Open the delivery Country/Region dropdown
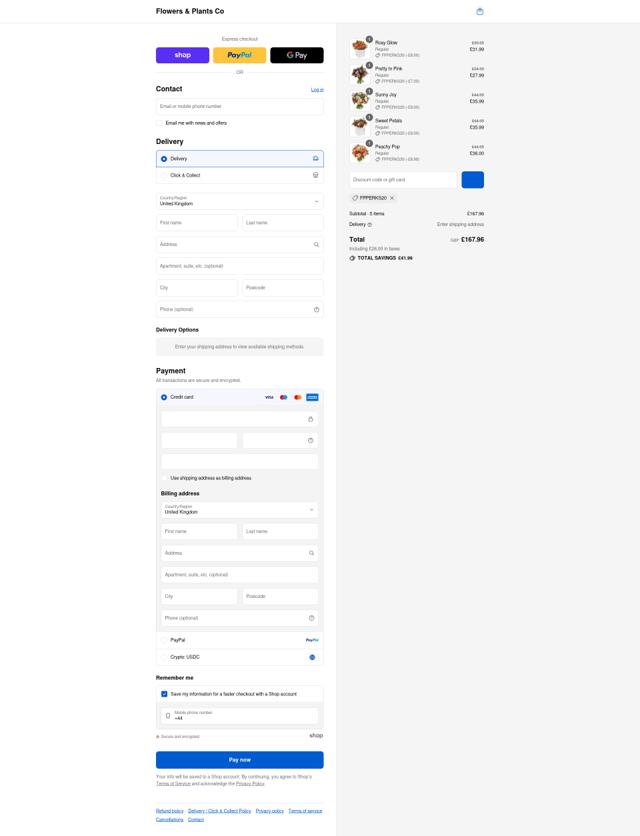This screenshot has width=640, height=836. click(x=239, y=201)
